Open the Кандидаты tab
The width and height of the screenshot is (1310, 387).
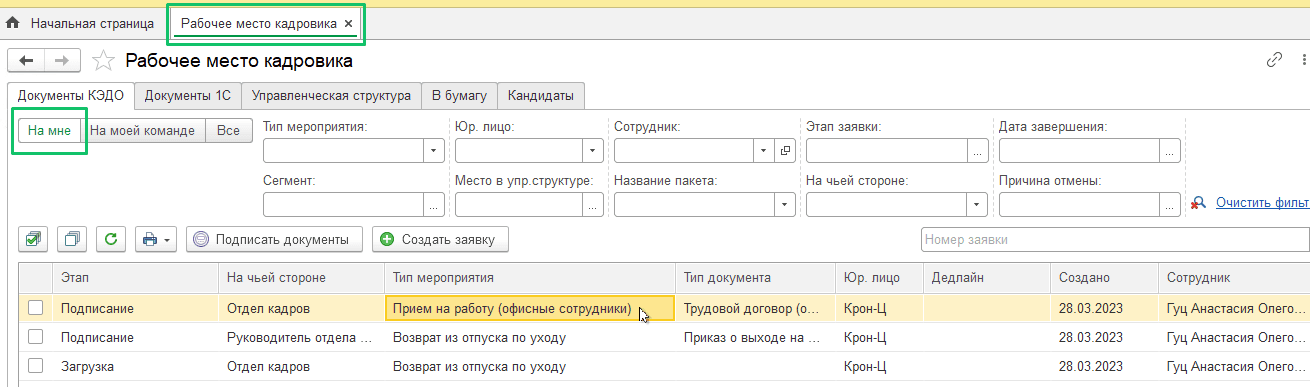pyautogui.click(x=541, y=96)
